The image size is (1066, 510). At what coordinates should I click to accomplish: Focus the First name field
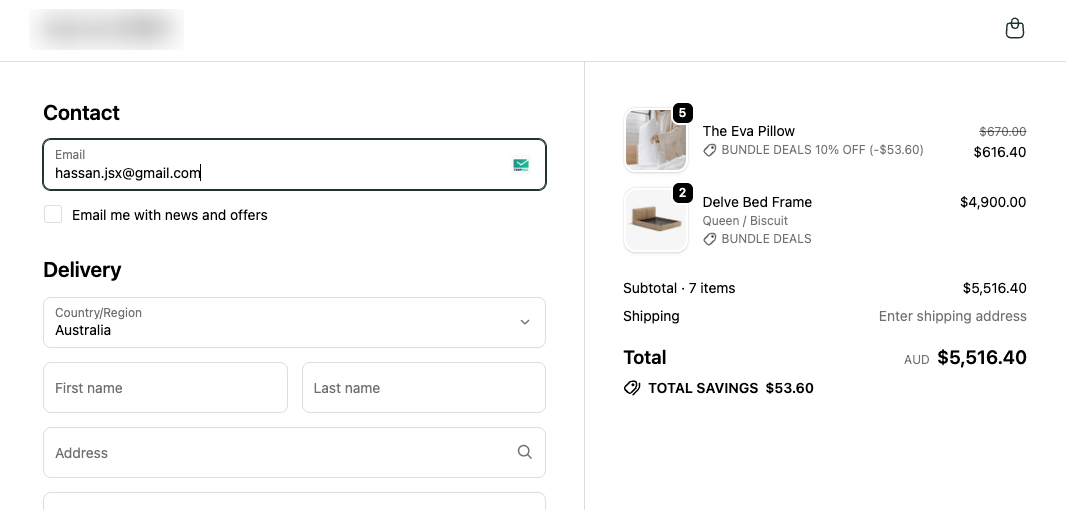[x=165, y=388]
